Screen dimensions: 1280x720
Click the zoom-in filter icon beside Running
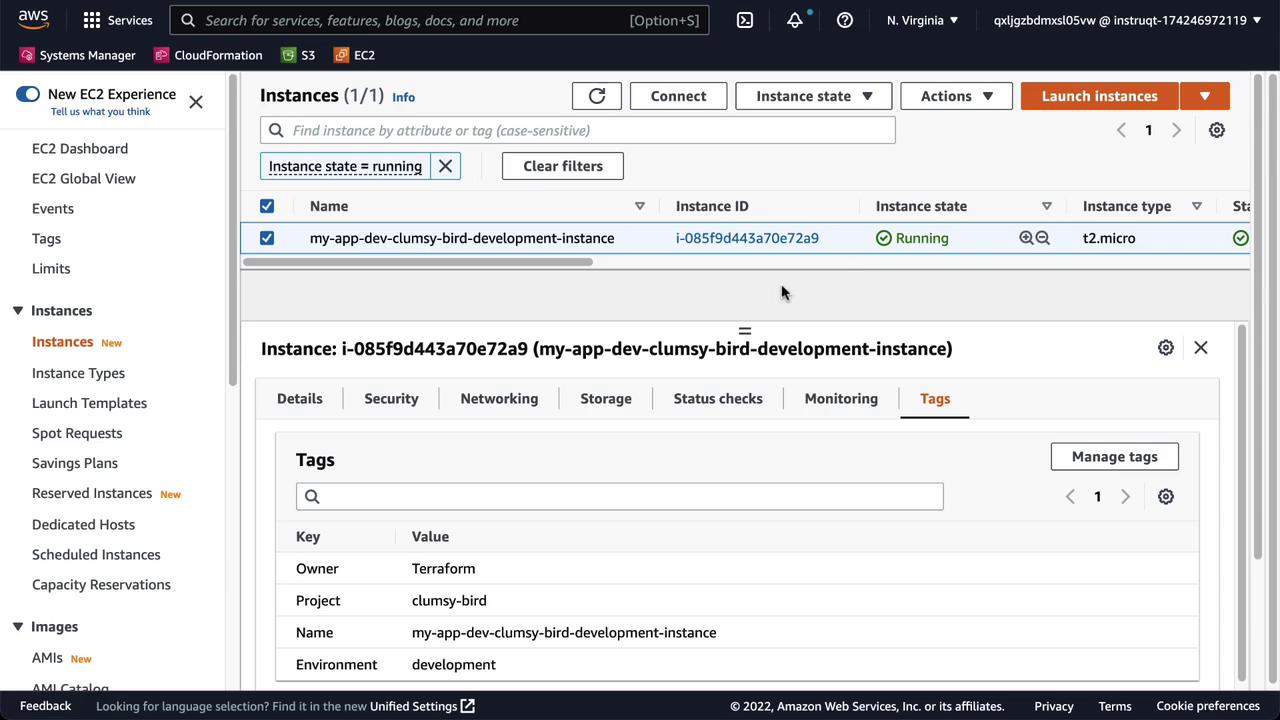(1026, 238)
